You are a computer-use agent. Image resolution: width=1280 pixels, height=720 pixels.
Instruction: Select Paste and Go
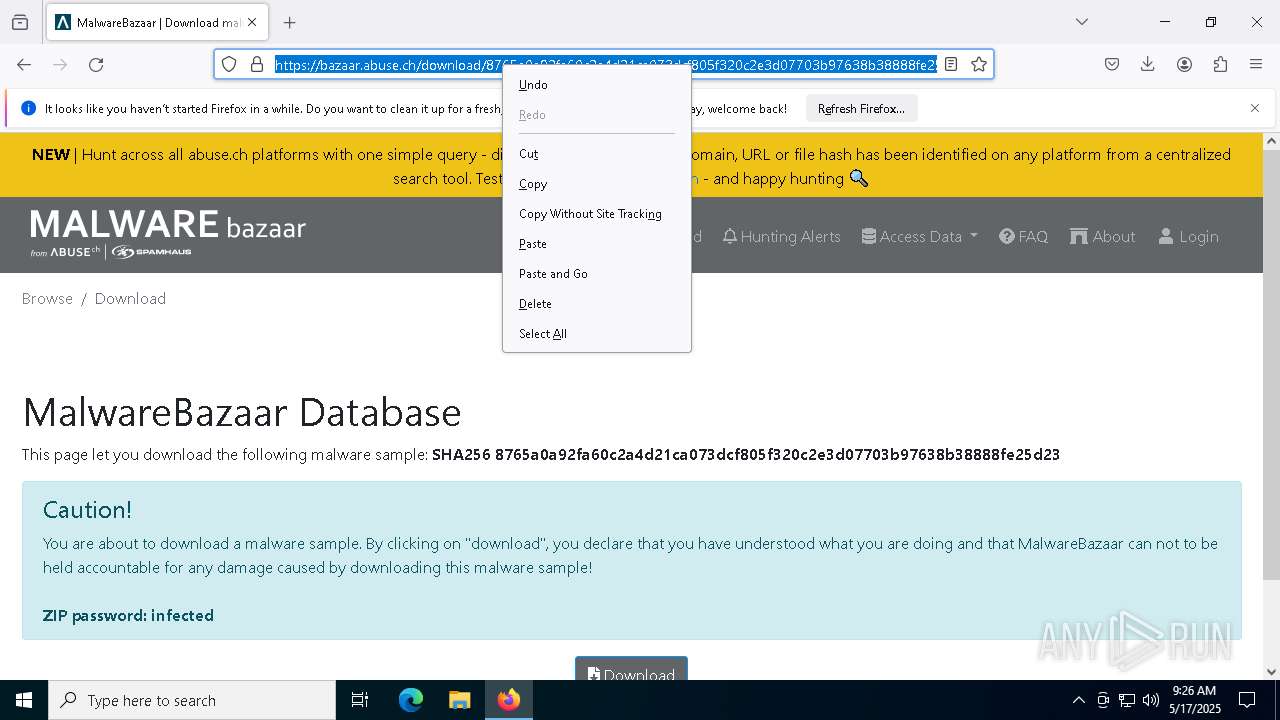pos(596,274)
